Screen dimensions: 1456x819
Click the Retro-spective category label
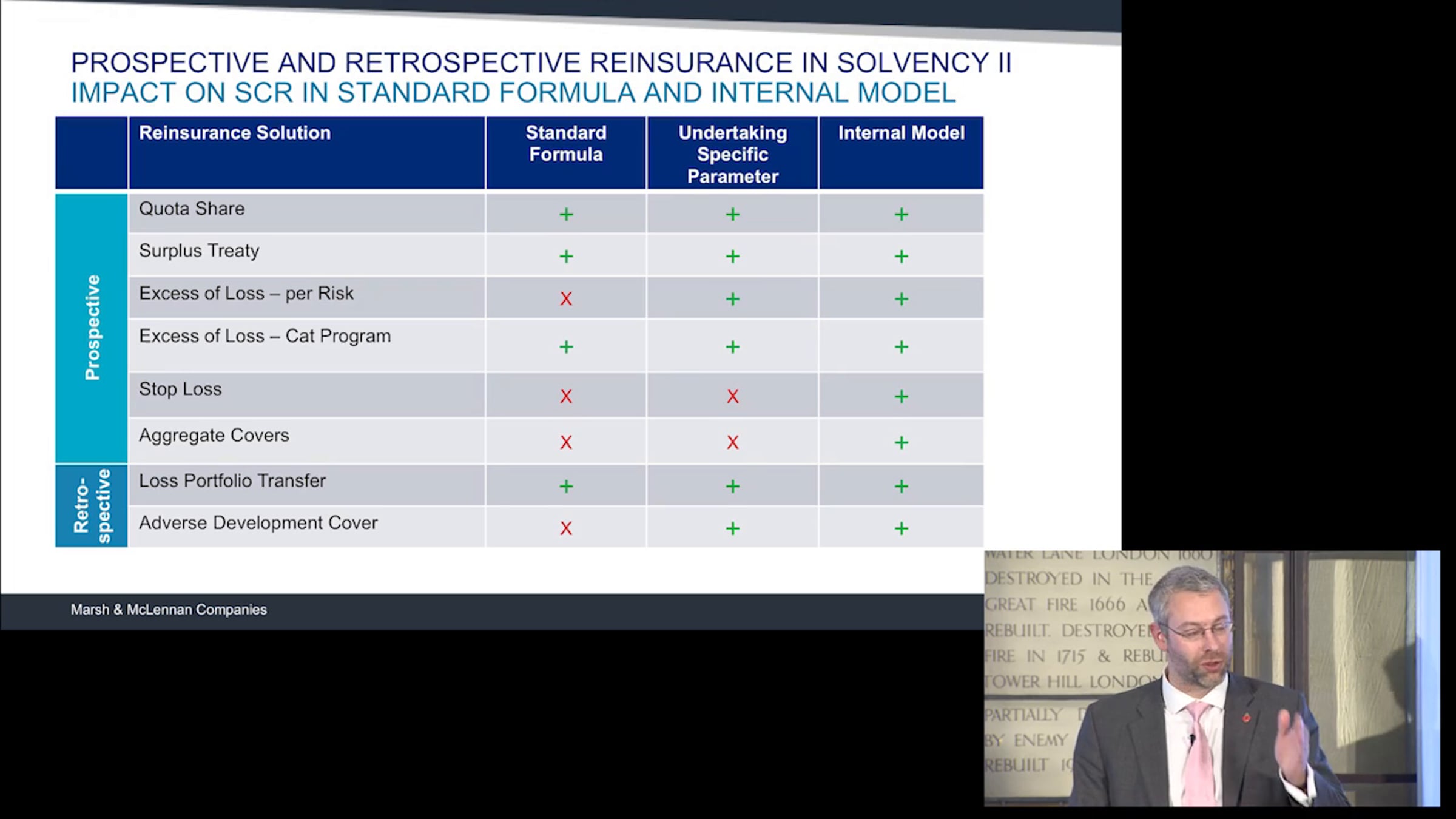92,505
